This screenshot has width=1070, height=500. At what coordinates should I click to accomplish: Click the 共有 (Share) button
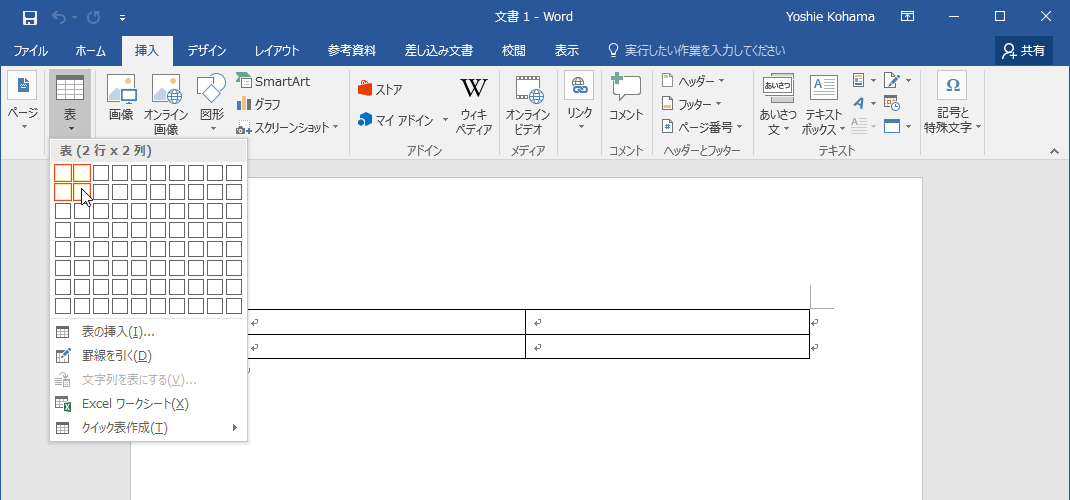tap(1024, 50)
